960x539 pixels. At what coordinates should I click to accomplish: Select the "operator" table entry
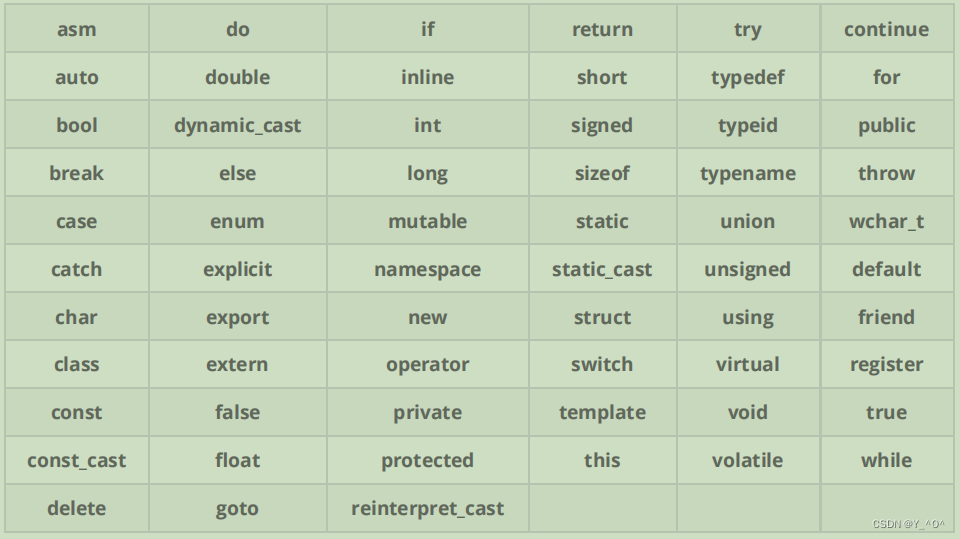[427, 364]
